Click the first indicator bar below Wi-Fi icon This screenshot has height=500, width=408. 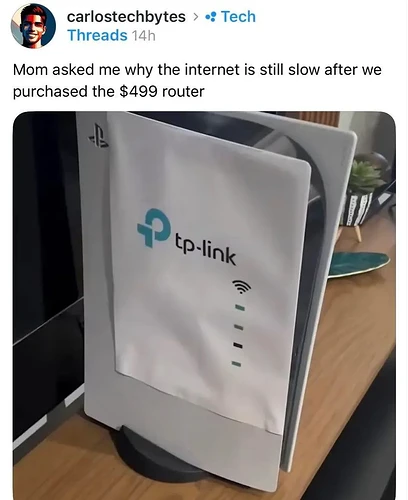click(240, 306)
